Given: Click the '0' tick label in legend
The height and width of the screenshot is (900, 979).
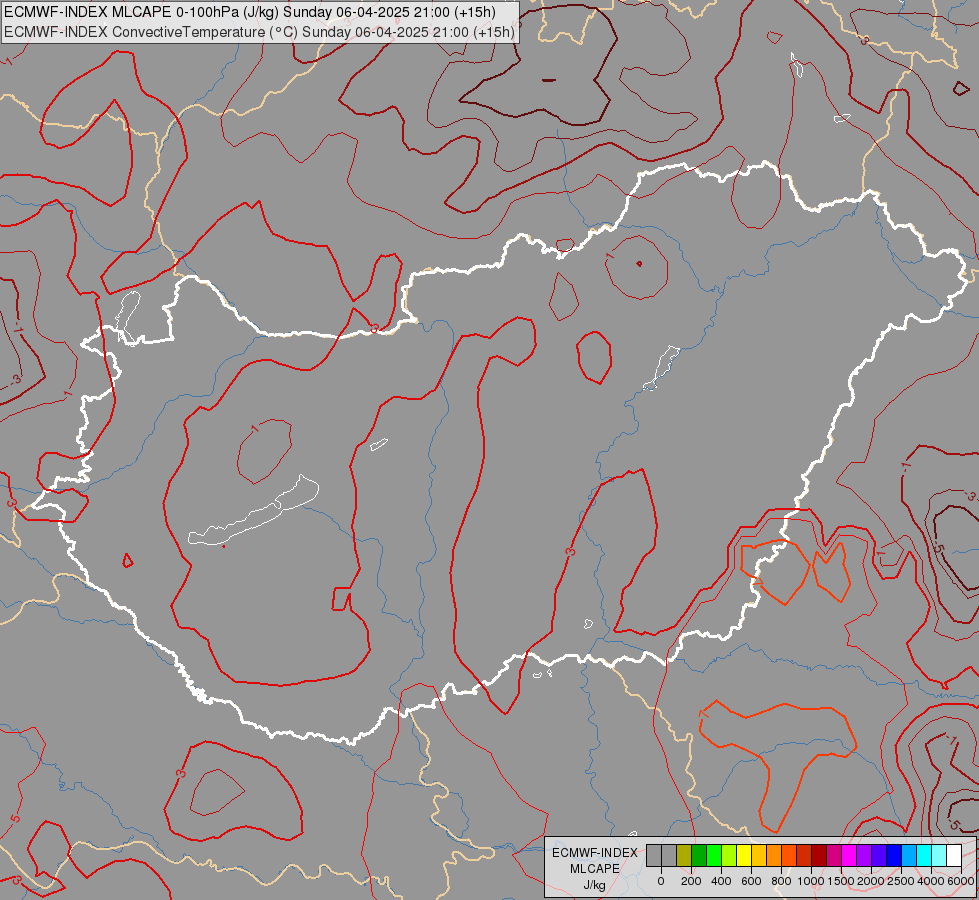Looking at the screenshot, I should pyautogui.click(x=661, y=881).
